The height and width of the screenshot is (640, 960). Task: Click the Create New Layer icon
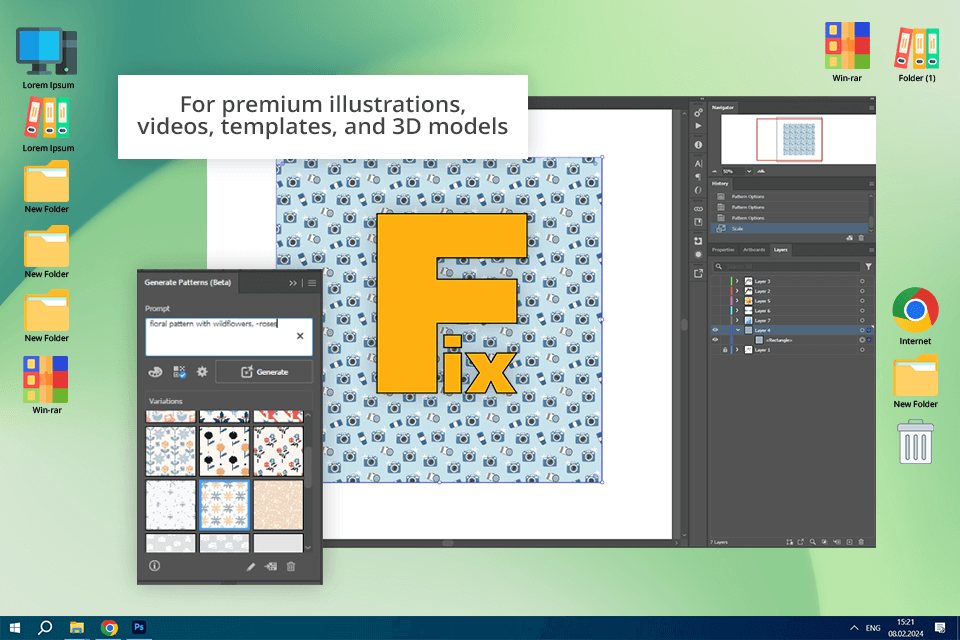849,542
